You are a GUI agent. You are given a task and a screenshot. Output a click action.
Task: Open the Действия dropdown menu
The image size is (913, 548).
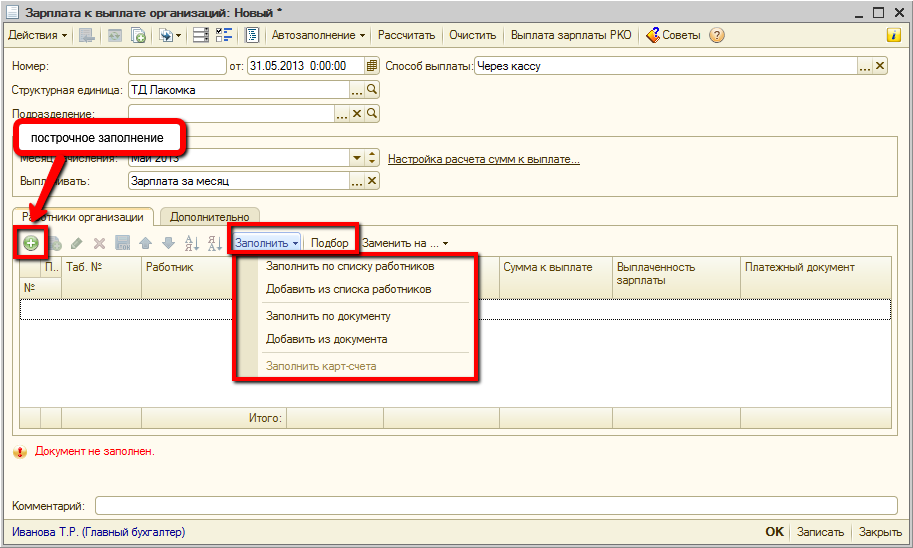tap(37, 35)
